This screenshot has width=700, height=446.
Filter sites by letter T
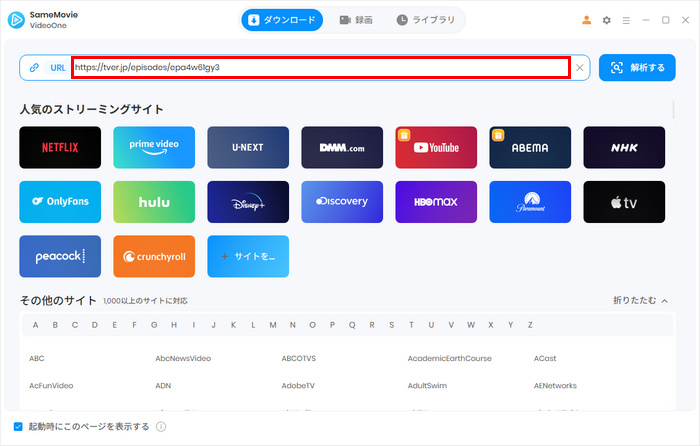(x=411, y=325)
